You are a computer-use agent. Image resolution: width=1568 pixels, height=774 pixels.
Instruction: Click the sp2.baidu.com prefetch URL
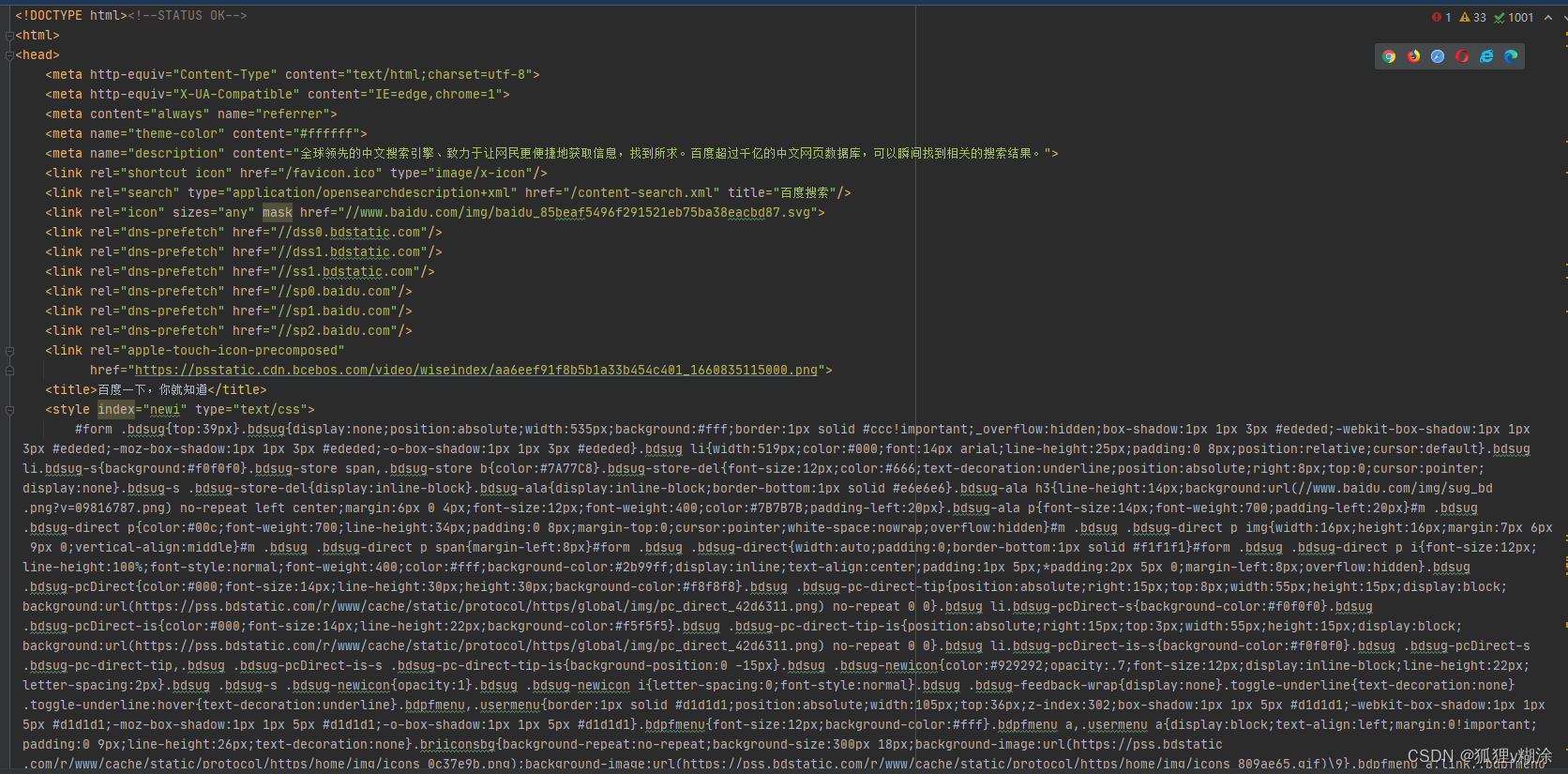(341, 331)
